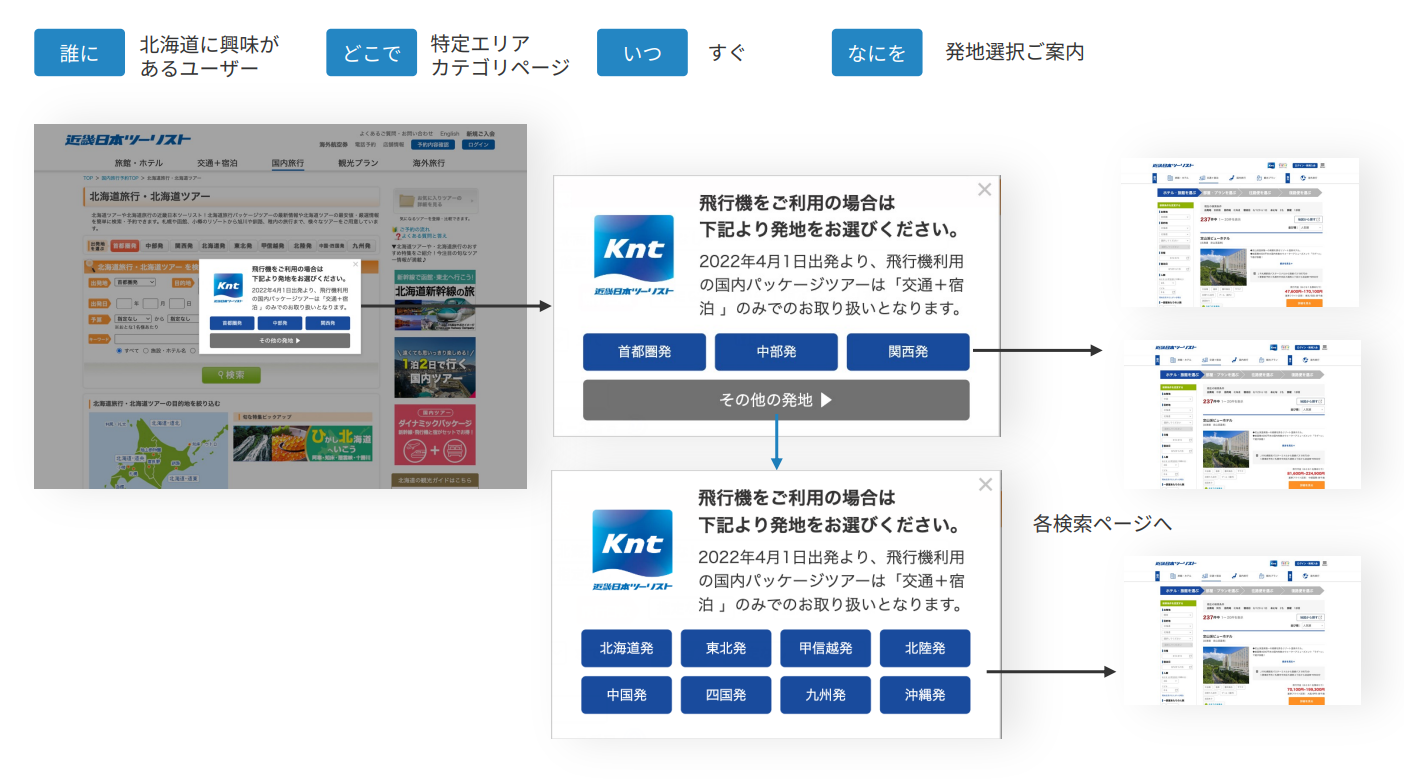Image resolution: width=1404 pixels, height=783 pixels.
Task: Click 関西発 in the enlarged popup
Action: (x=908, y=352)
